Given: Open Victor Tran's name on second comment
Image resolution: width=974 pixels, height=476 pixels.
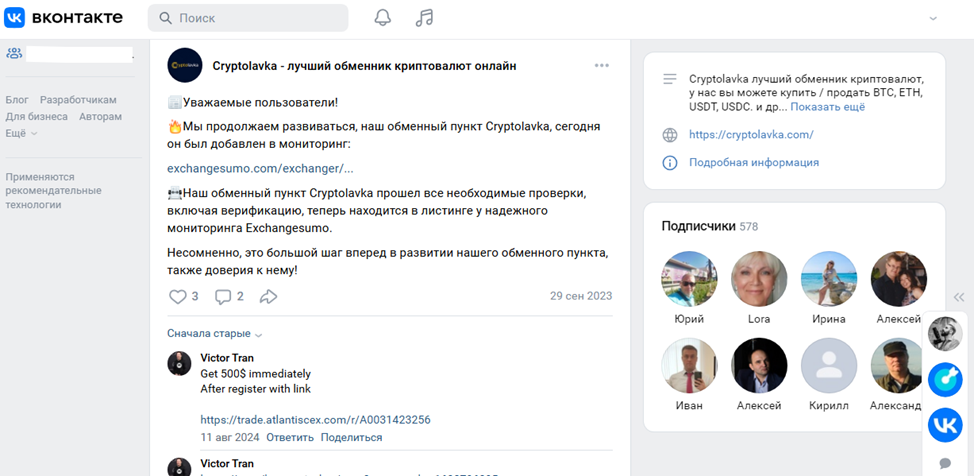Looking at the screenshot, I should 227,464.
